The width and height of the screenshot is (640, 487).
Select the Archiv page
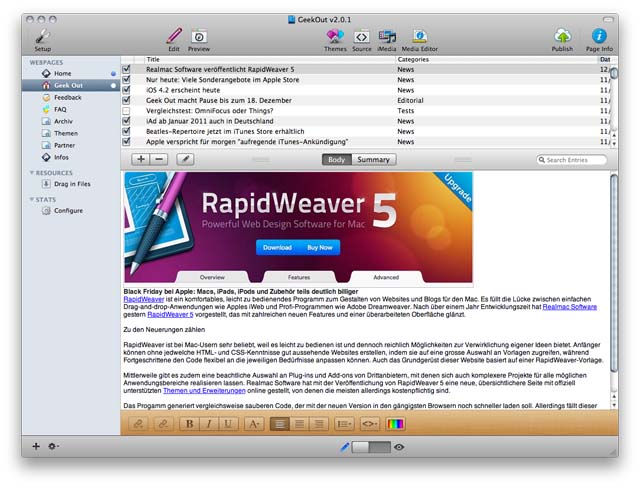(71, 121)
